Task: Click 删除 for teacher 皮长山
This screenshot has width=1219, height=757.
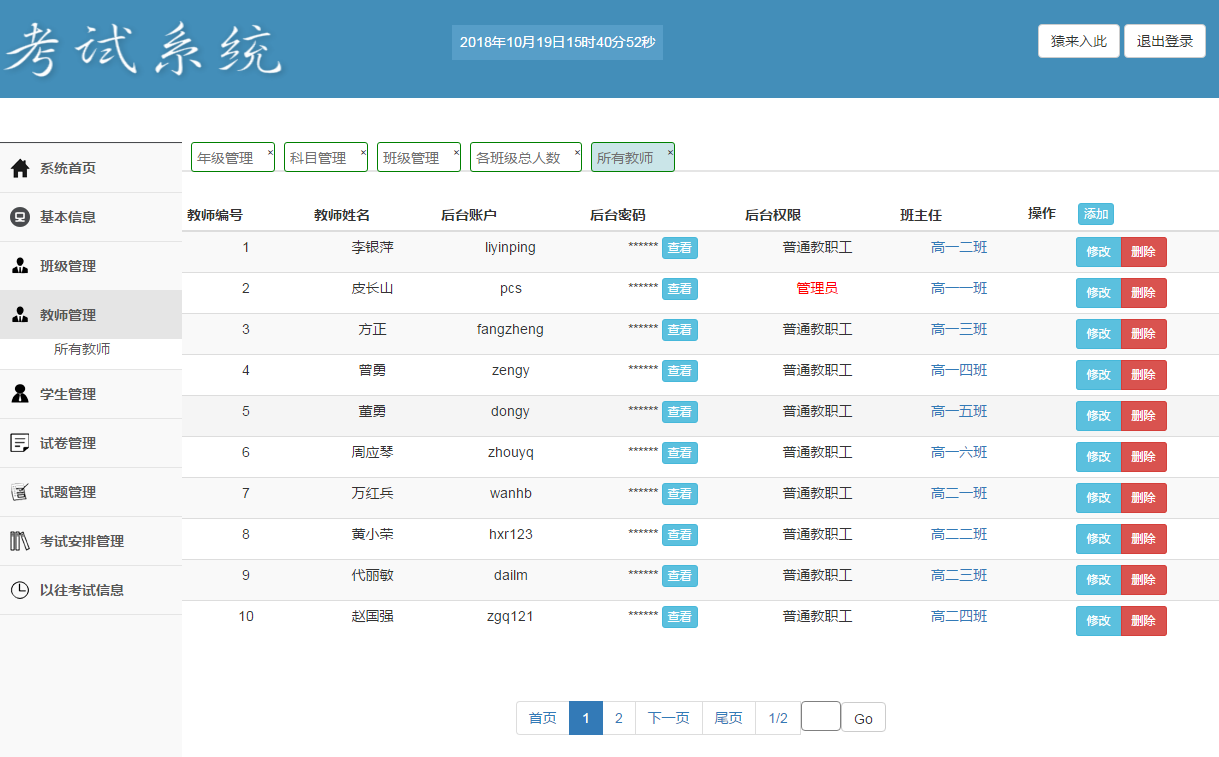Action: pos(1143,293)
